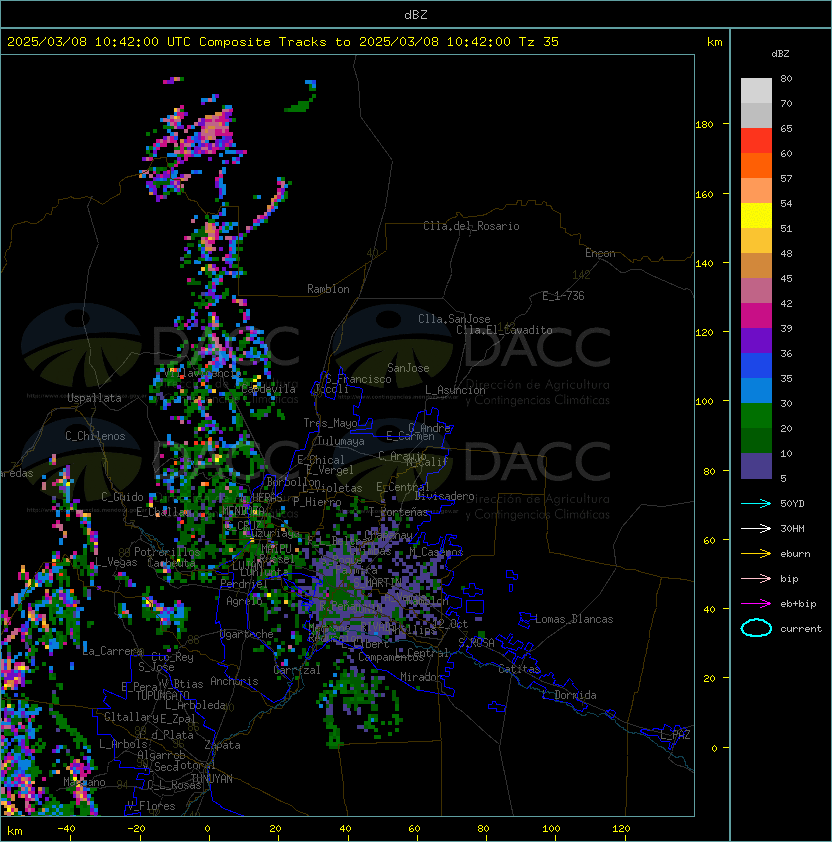Click the Uspallata map label
Screen dimensions: 832x842
[94, 398]
